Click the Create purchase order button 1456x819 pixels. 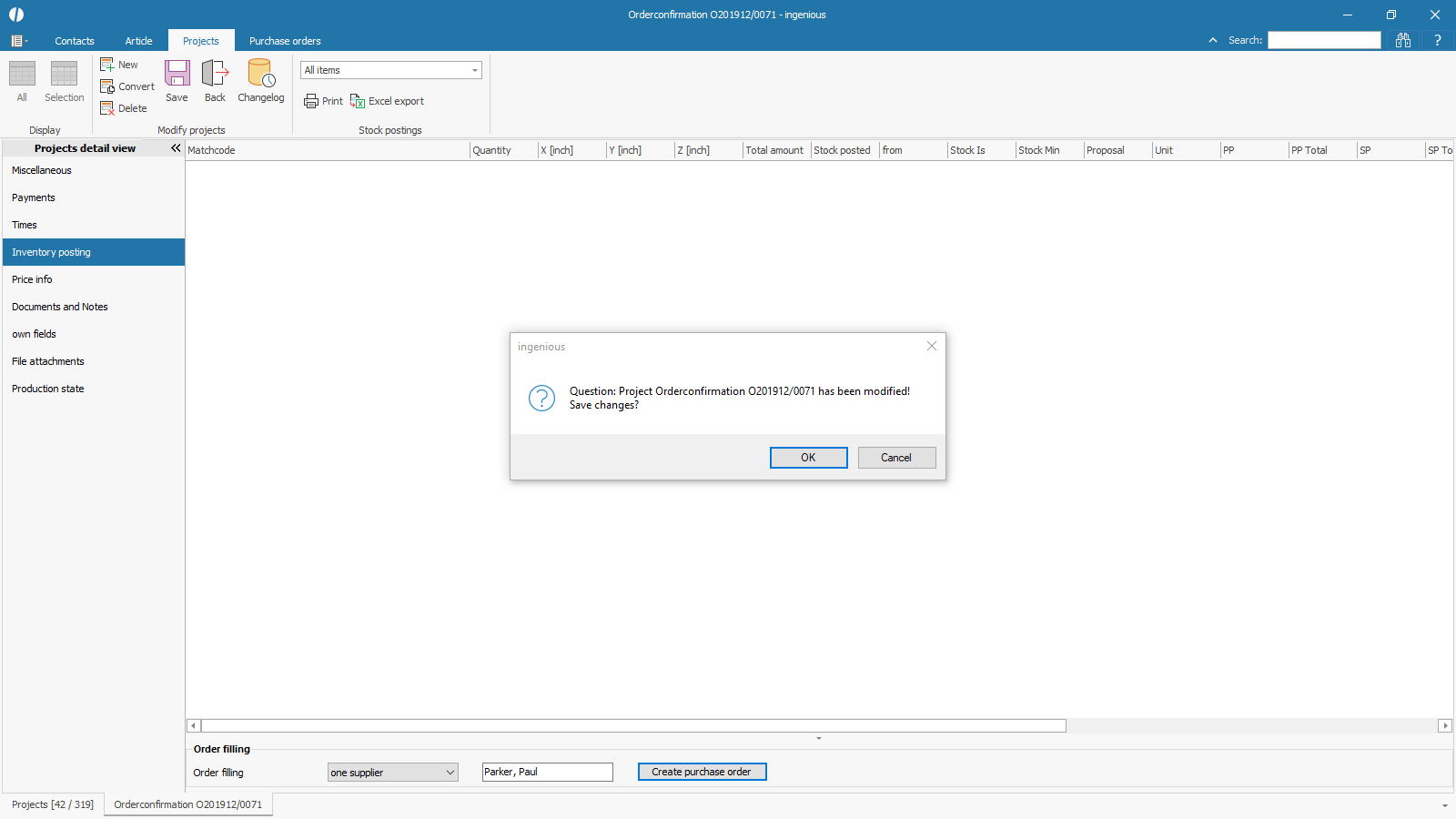(702, 772)
